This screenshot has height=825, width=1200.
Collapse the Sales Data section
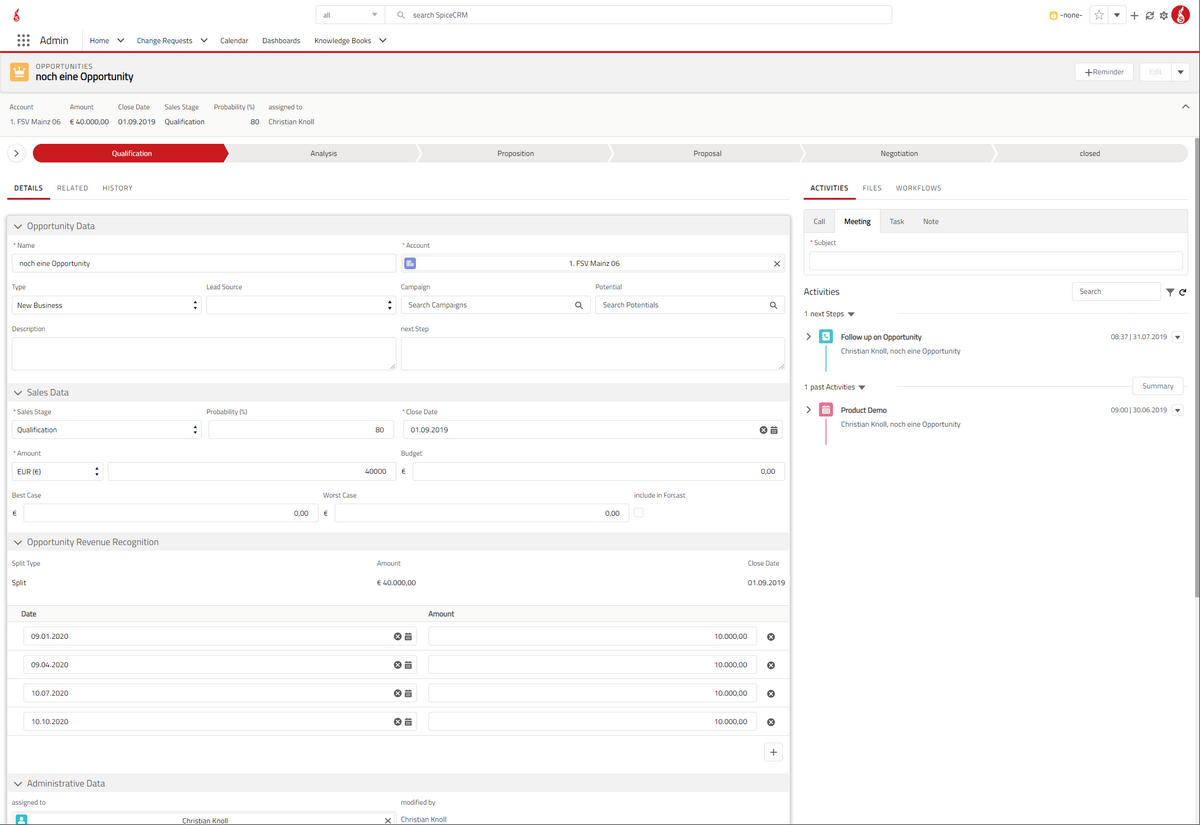coord(18,393)
